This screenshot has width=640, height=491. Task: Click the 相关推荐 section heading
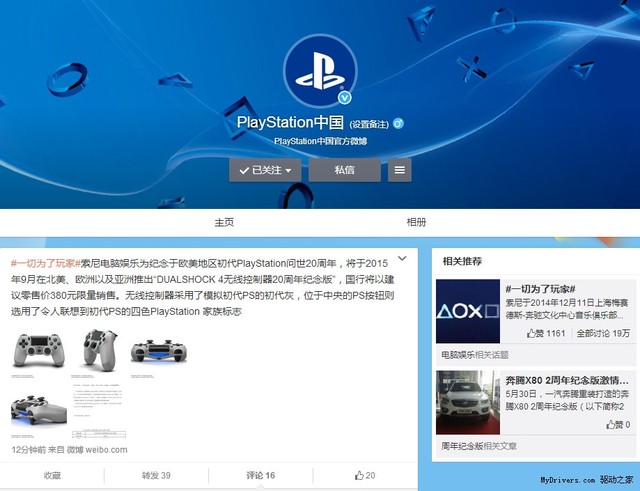coord(462,261)
